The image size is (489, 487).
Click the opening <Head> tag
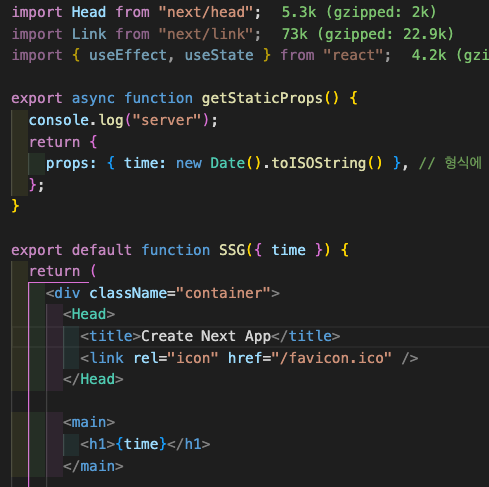coord(89,314)
